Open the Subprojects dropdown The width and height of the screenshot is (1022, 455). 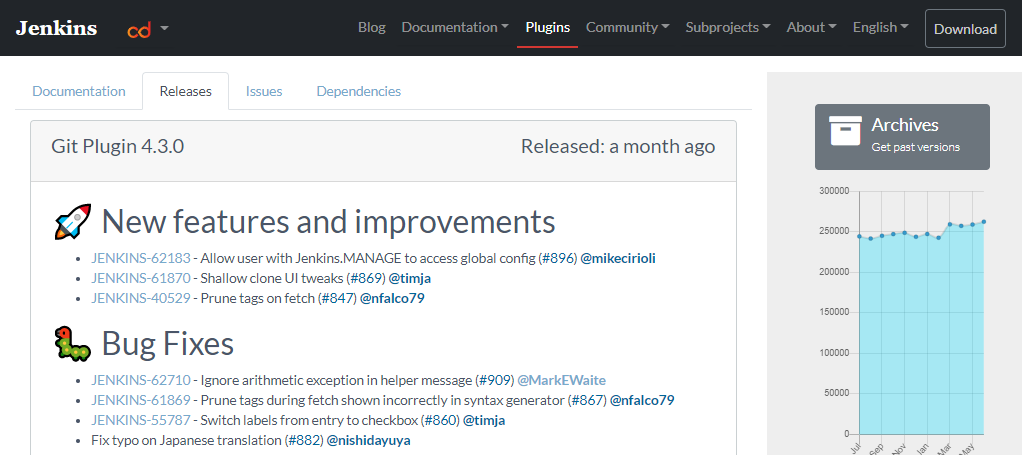click(728, 27)
